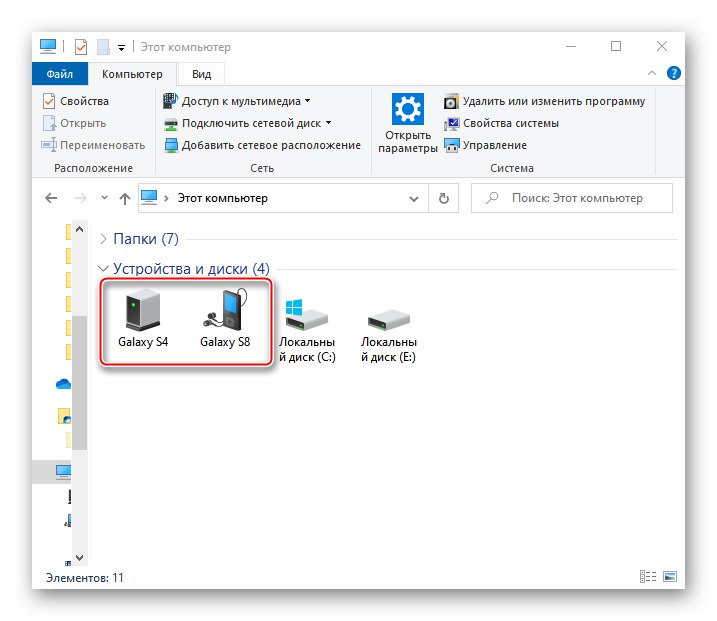The image size is (717, 621).
Task: Click Свойства in the ribbon
Action: (76, 101)
